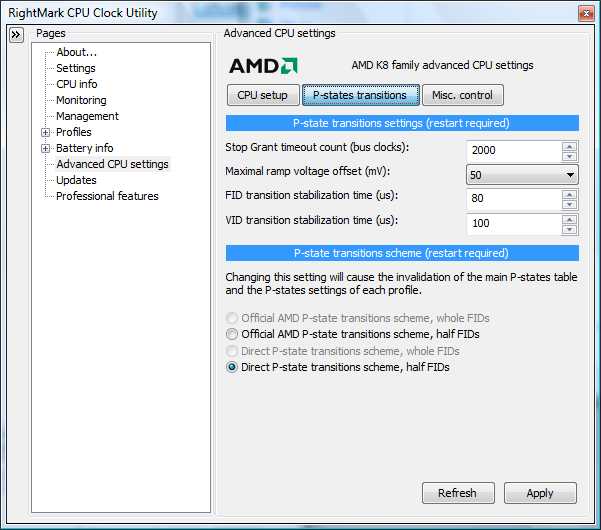Click the P-state transitions scheme header
Screen dimensions: 601x530
[402, 253]
